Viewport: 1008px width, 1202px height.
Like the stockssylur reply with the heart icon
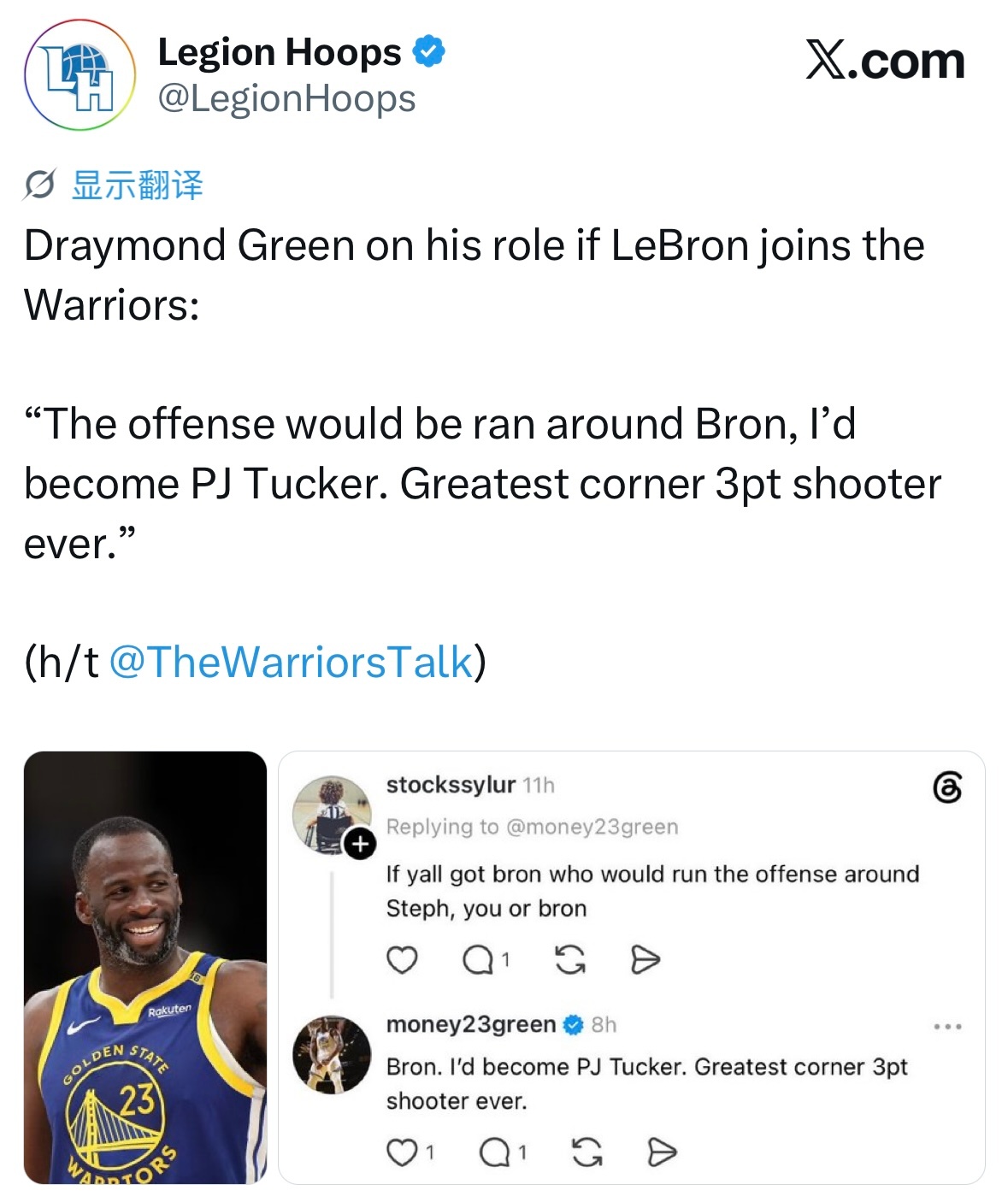pyautogui.click(x=402, y=960)
